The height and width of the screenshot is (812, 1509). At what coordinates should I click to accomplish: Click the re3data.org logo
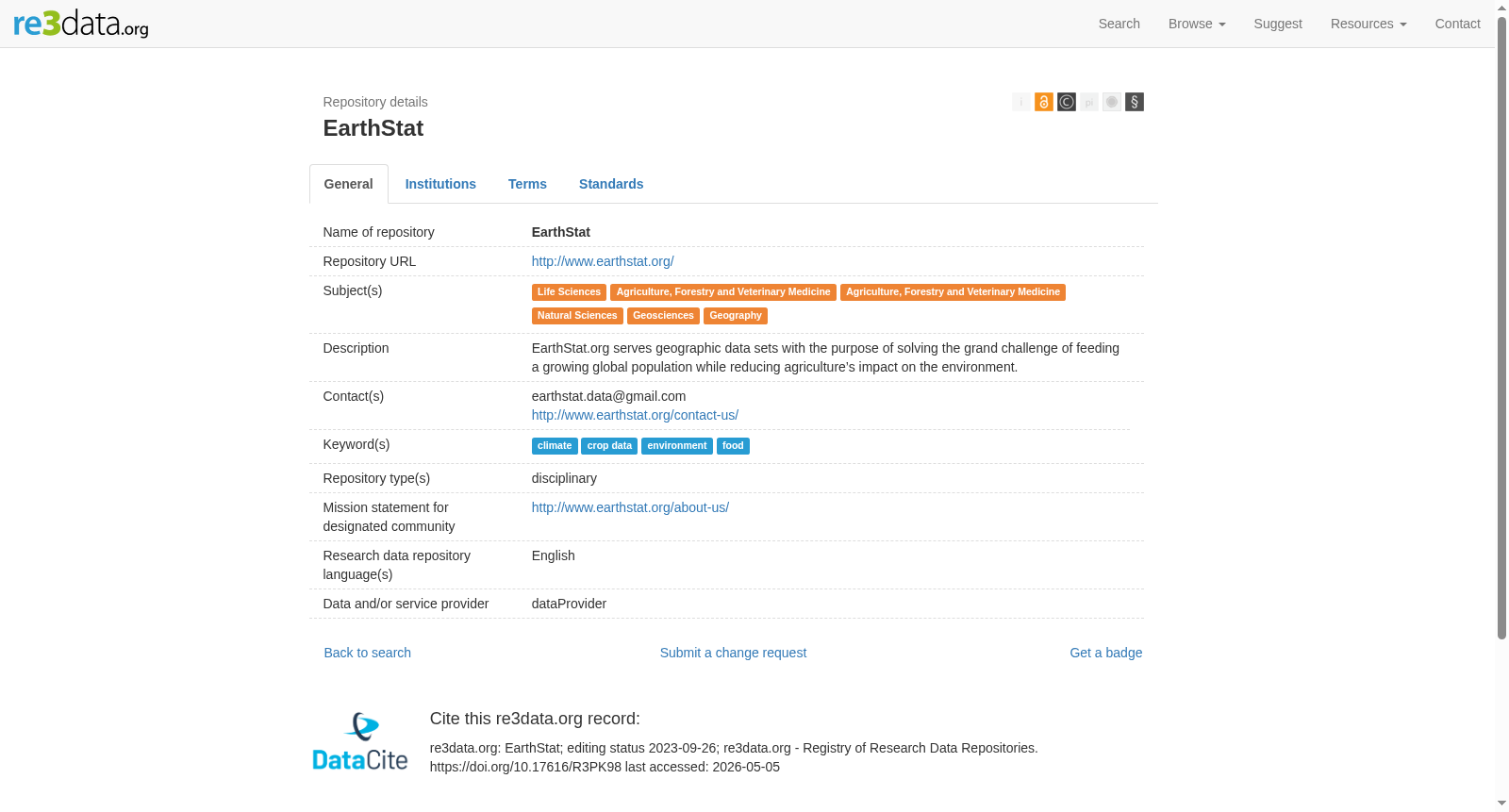[x=81, y=24]
